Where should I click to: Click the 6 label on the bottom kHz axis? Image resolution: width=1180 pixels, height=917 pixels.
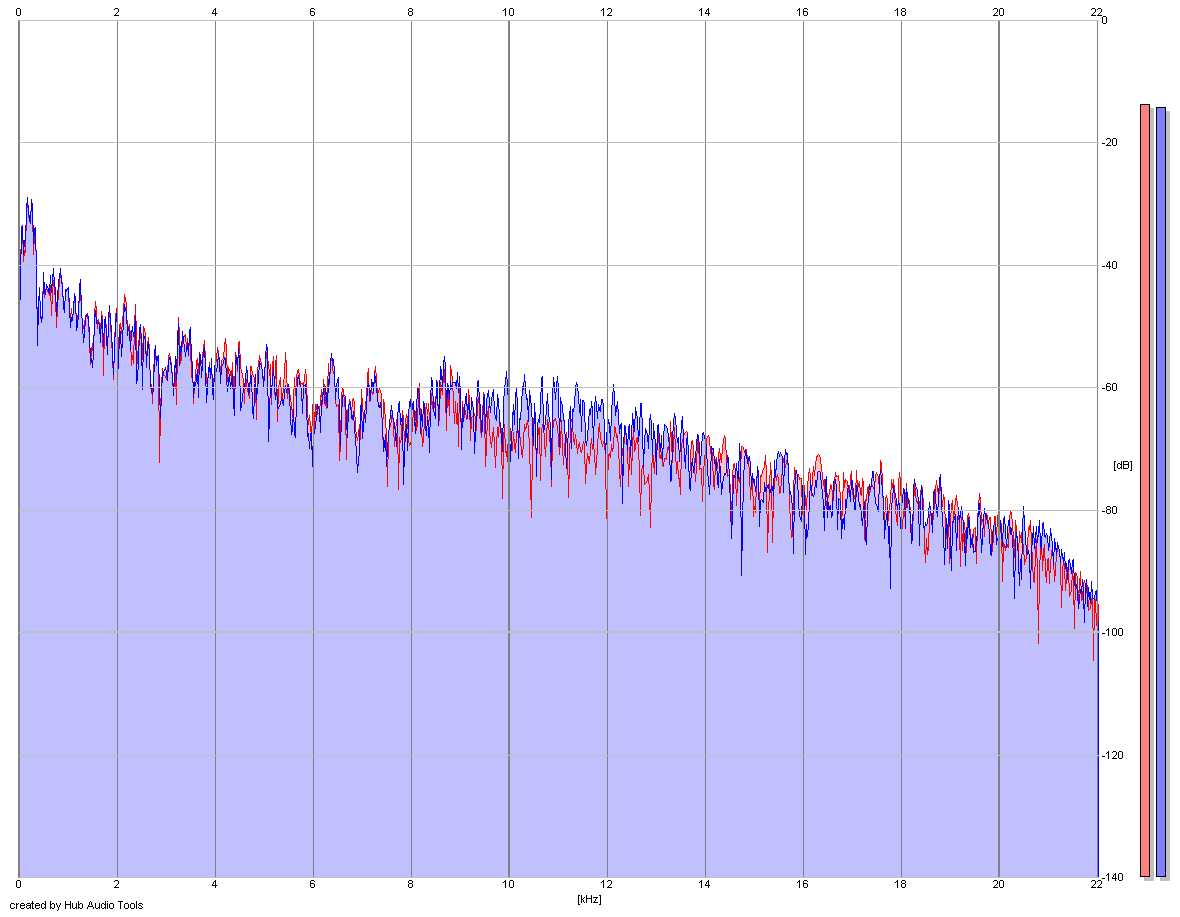pyautogui.click(x=312, y=885)
